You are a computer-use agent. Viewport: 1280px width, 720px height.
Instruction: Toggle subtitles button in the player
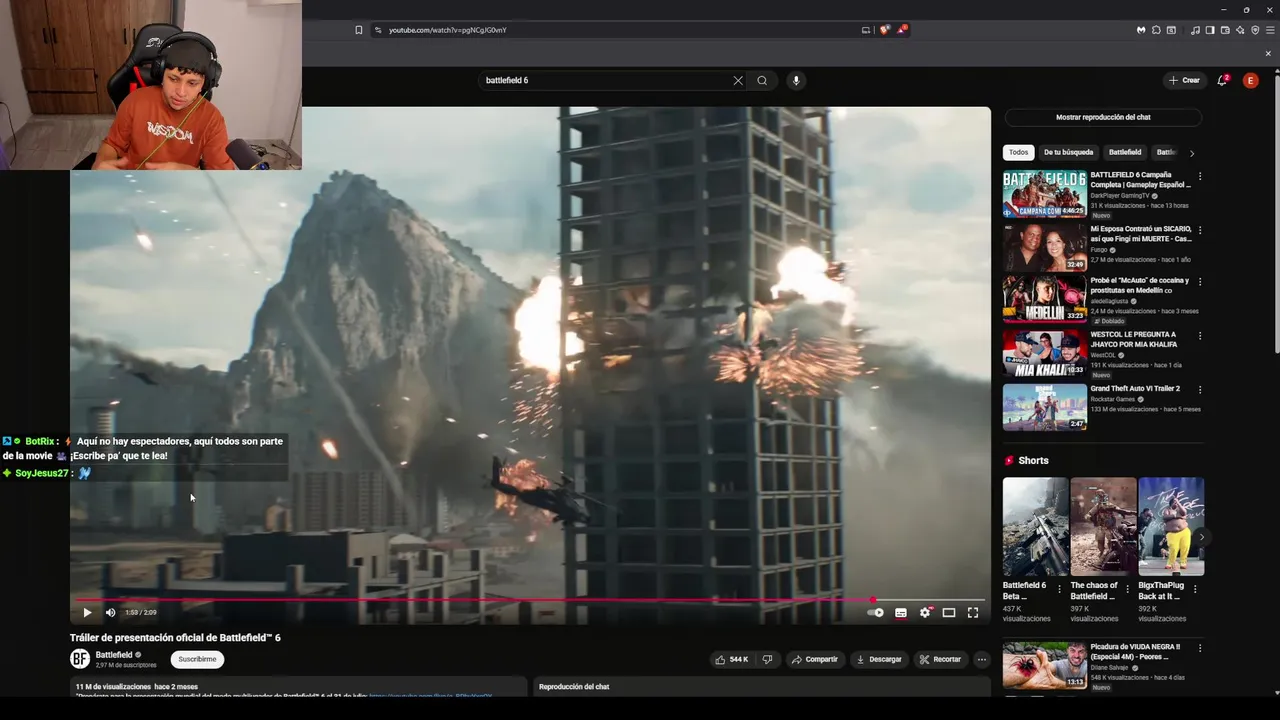point(901,613)
